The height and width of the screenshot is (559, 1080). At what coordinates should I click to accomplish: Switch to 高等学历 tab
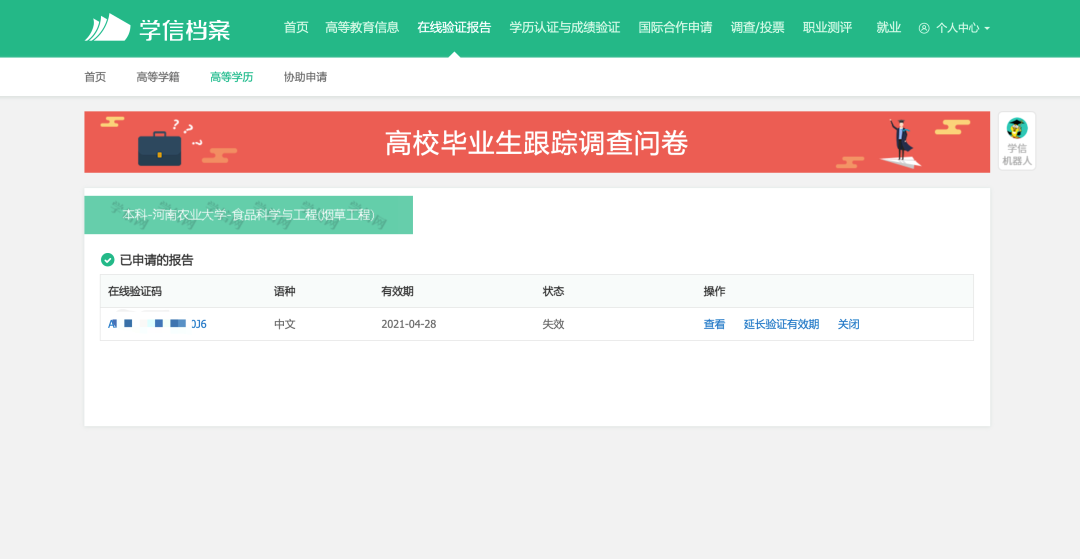(231, 77)
